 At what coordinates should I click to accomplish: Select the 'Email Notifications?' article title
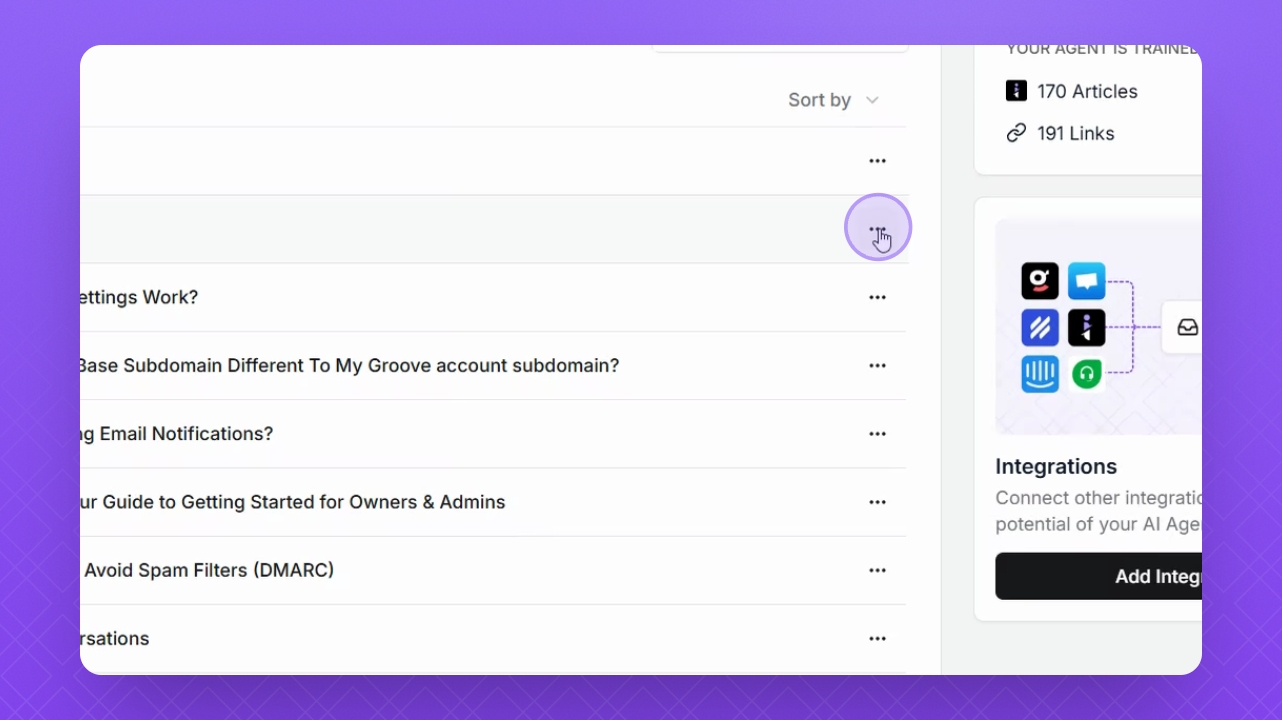pos(177,434)
